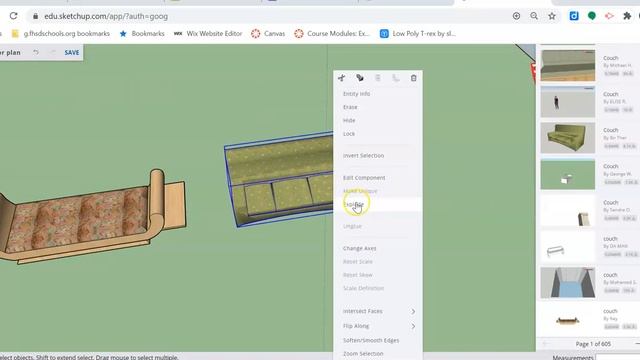
Task: Open the g.fhsdschools.org bookmarks folder
Action: [61, 33]
